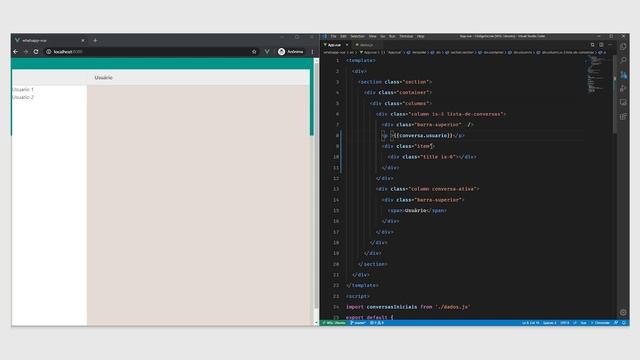Click line 15 span Usuário text
The width and height of the screenshot is (640, 360).
click(x=417, y=211)
